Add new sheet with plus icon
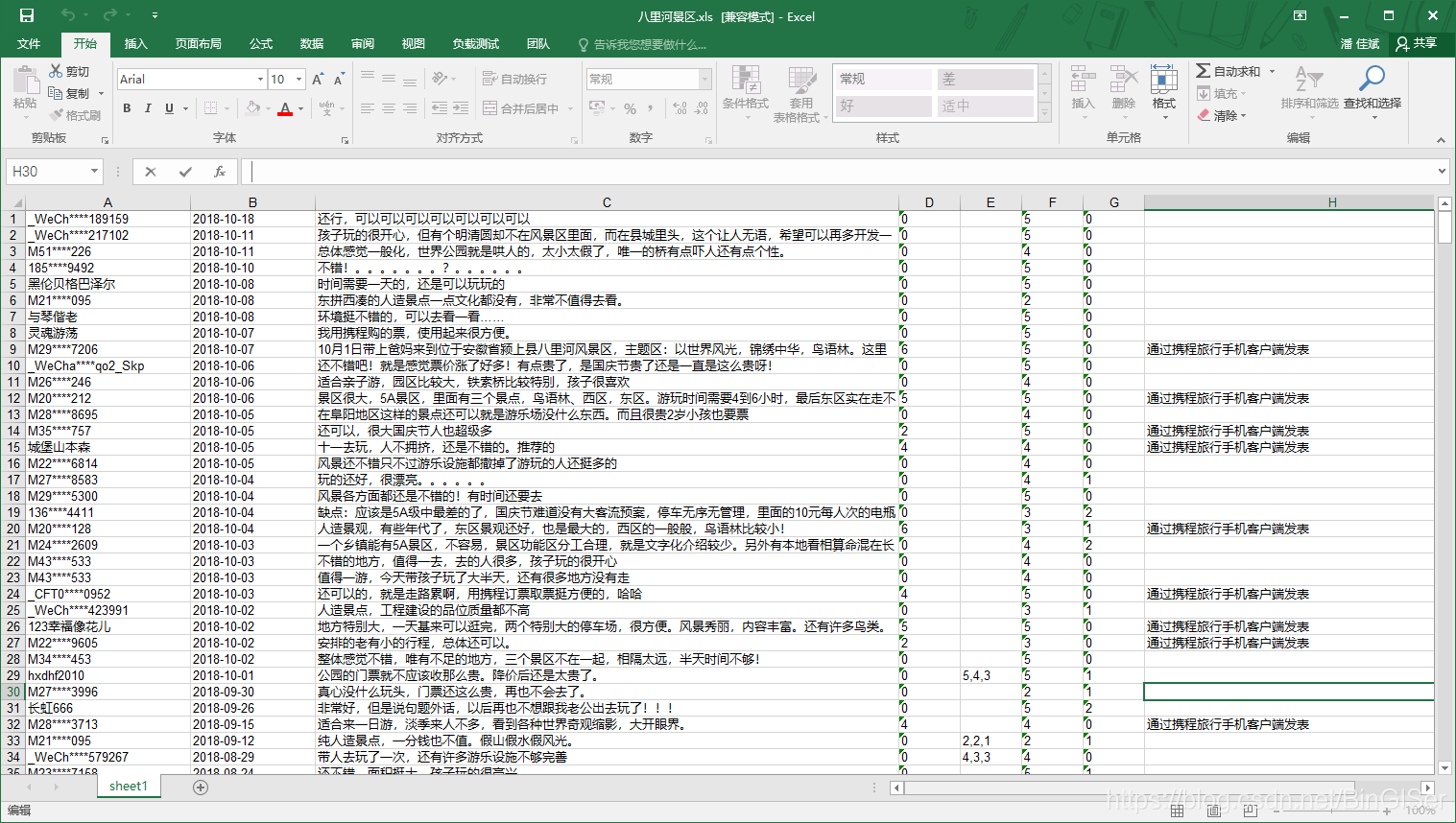Viewport: 1456px width, 823px height. coord(201,788)
